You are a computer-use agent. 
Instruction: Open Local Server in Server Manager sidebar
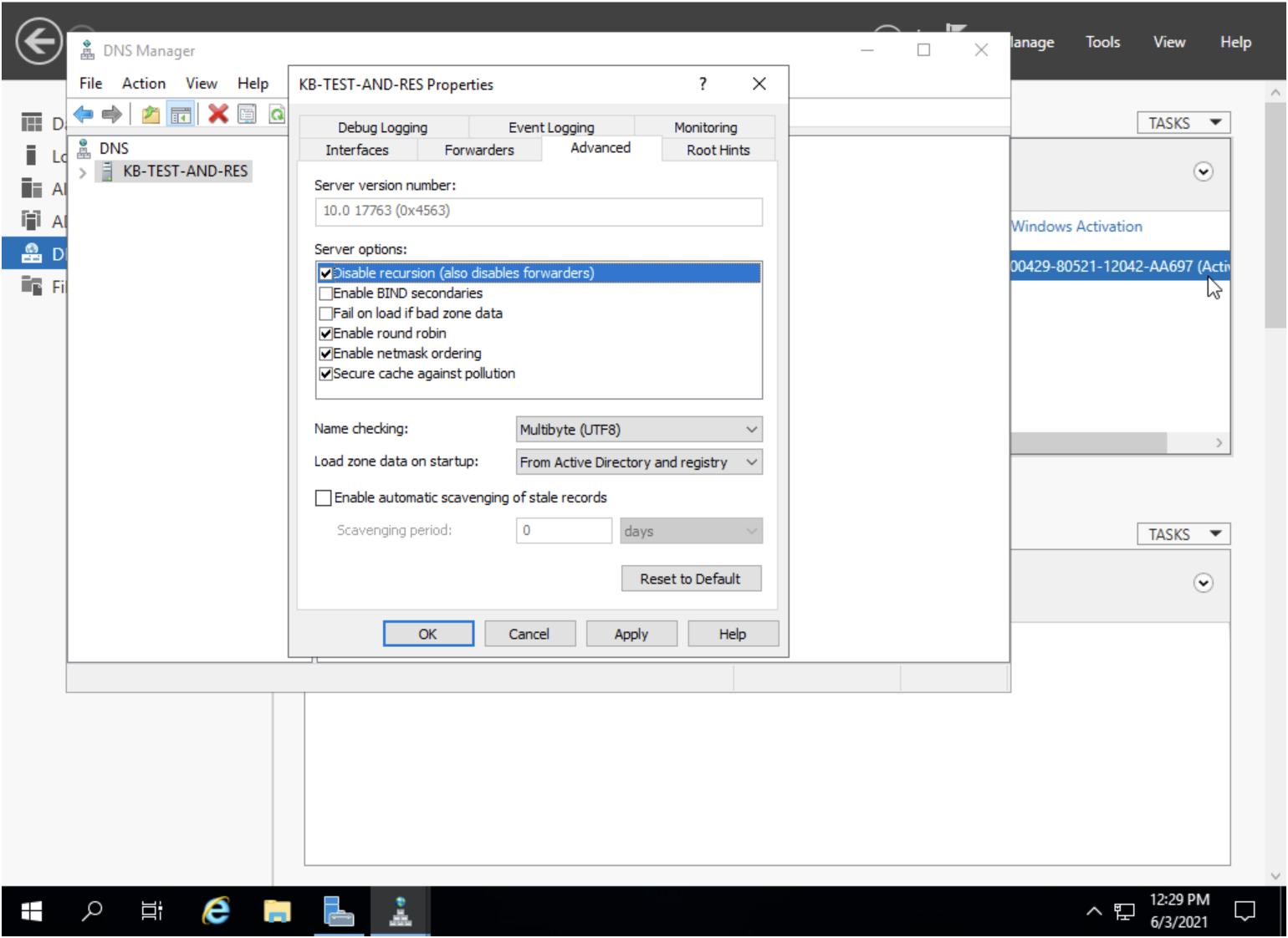click(x=32, y=155)
